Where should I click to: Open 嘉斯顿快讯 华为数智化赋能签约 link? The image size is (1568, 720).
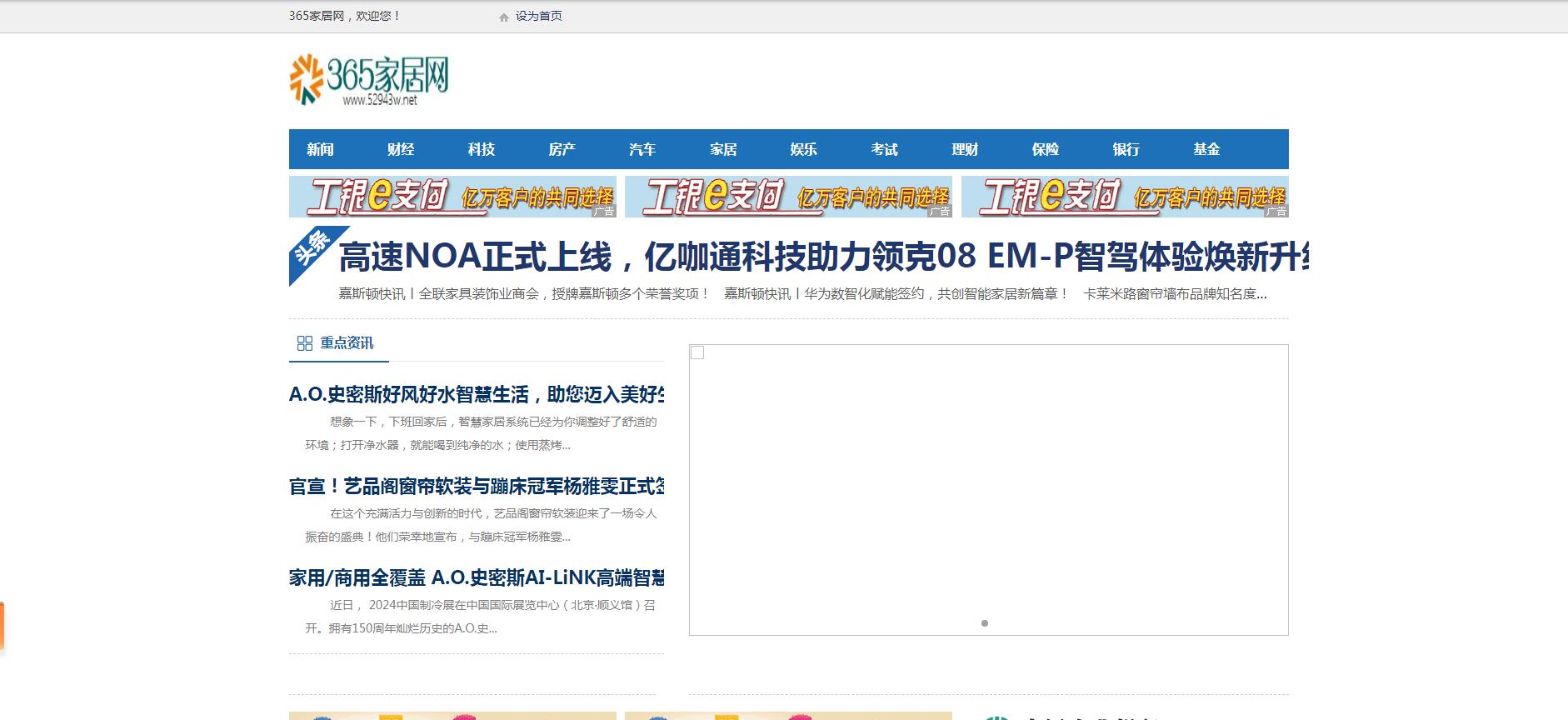(x=896, y=293)
